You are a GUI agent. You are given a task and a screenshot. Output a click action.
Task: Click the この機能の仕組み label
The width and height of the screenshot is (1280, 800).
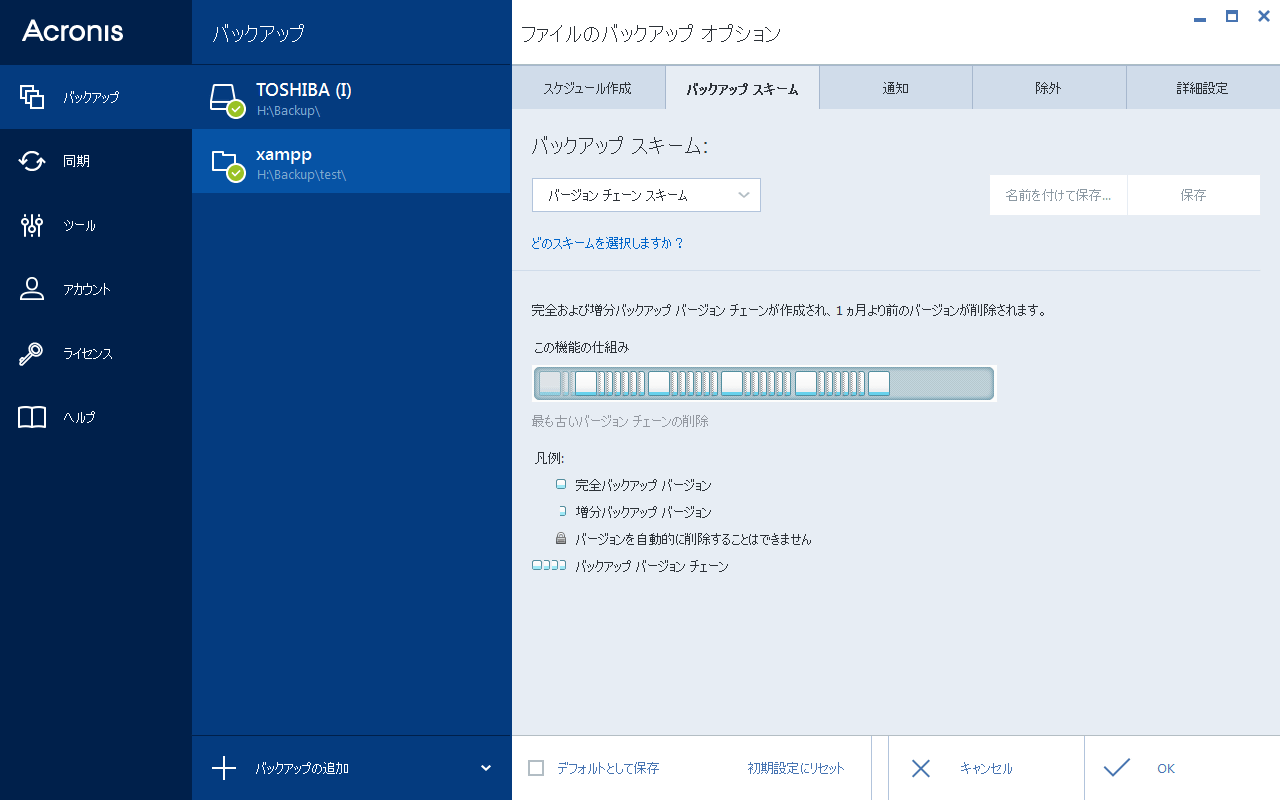(581, 347)
